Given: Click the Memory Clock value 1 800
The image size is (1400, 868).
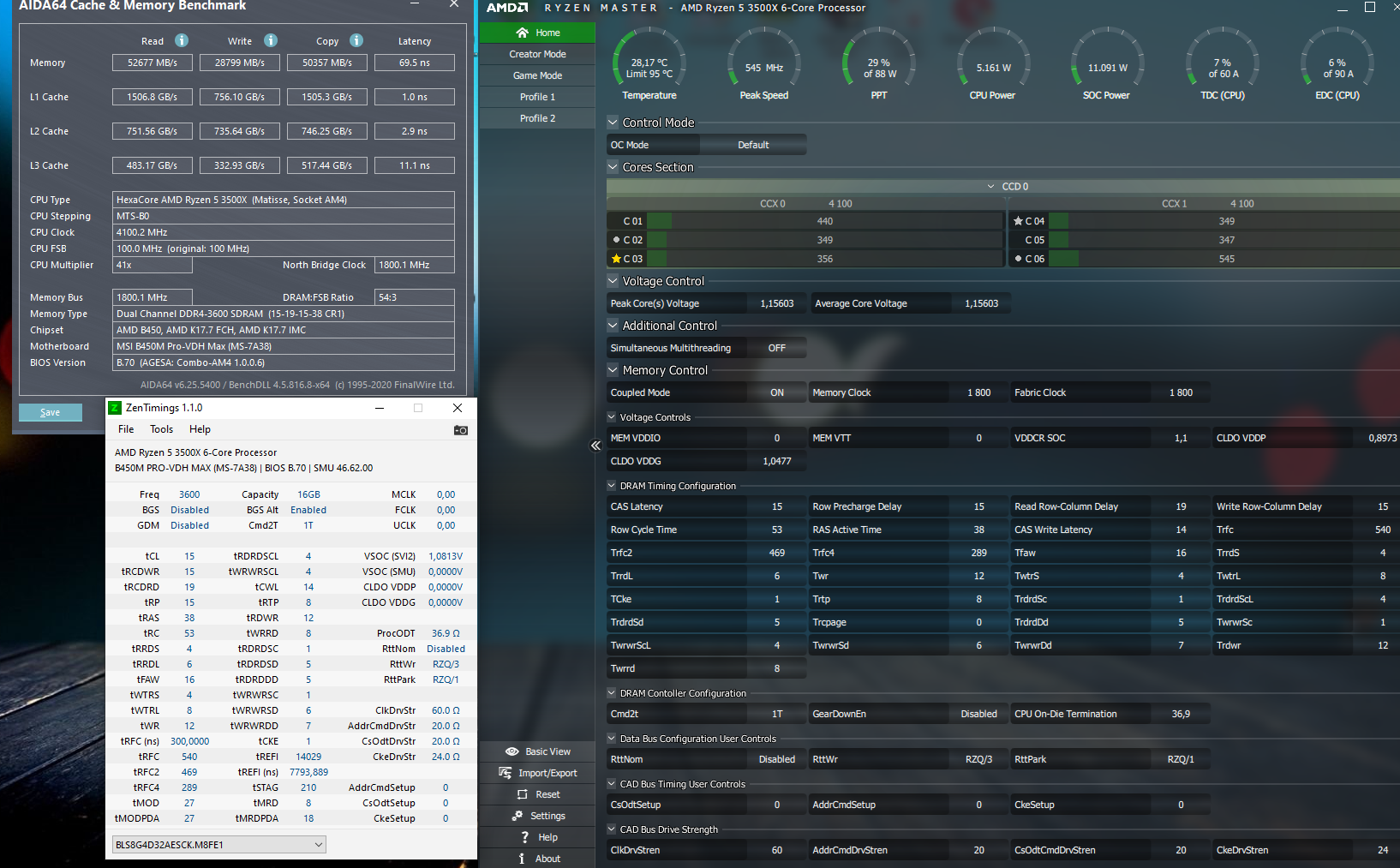Looking at the screenshot, I should [978, 392].
